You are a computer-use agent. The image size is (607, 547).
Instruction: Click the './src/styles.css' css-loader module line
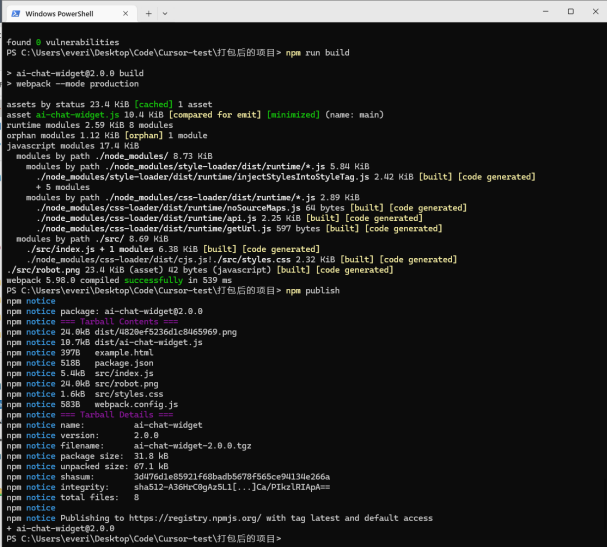[242, 259]
